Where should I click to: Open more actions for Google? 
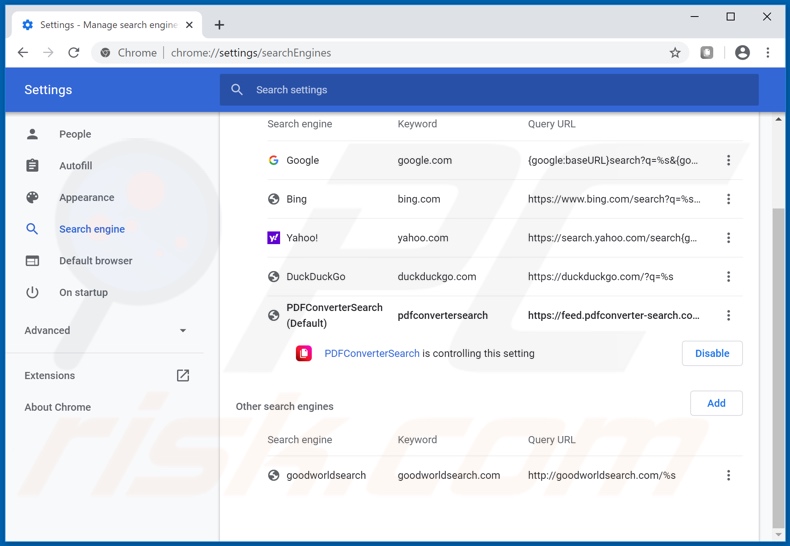point(728,160)
